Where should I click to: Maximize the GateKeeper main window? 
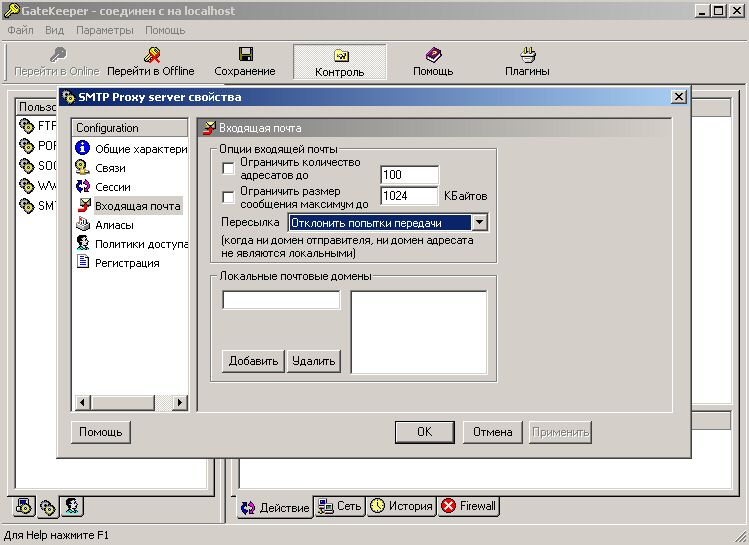718,11
